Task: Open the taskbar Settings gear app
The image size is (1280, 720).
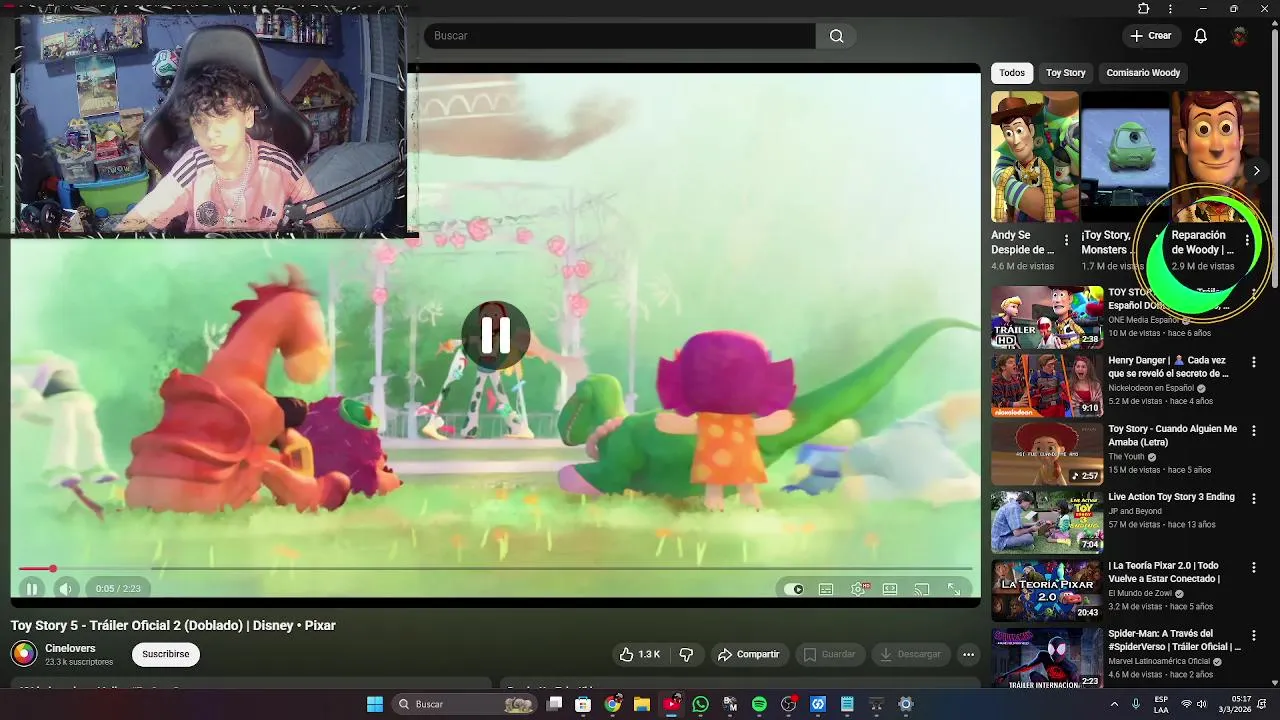Action: (906, 704)
